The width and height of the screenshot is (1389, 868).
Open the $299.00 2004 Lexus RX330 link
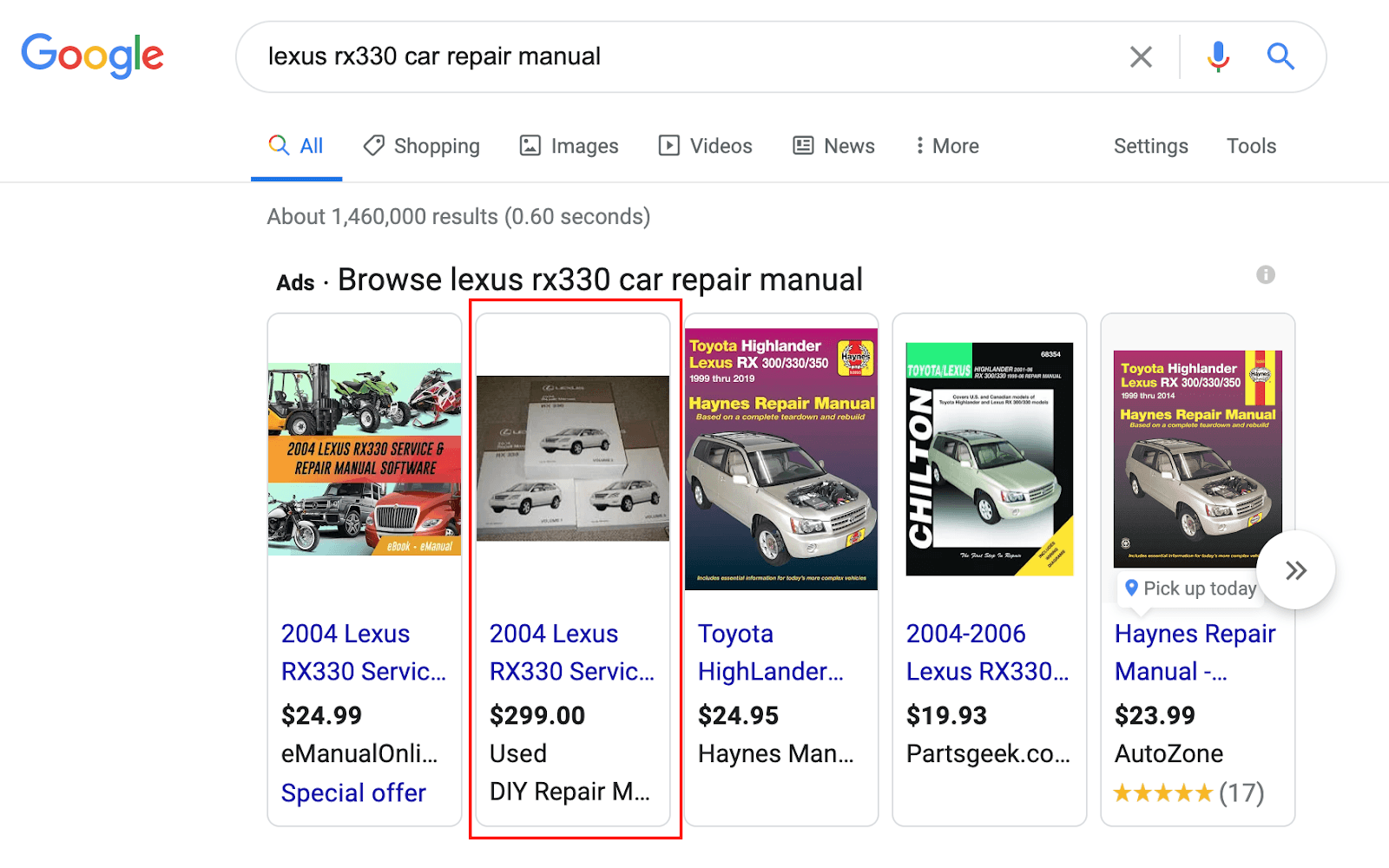pos(572,653)
